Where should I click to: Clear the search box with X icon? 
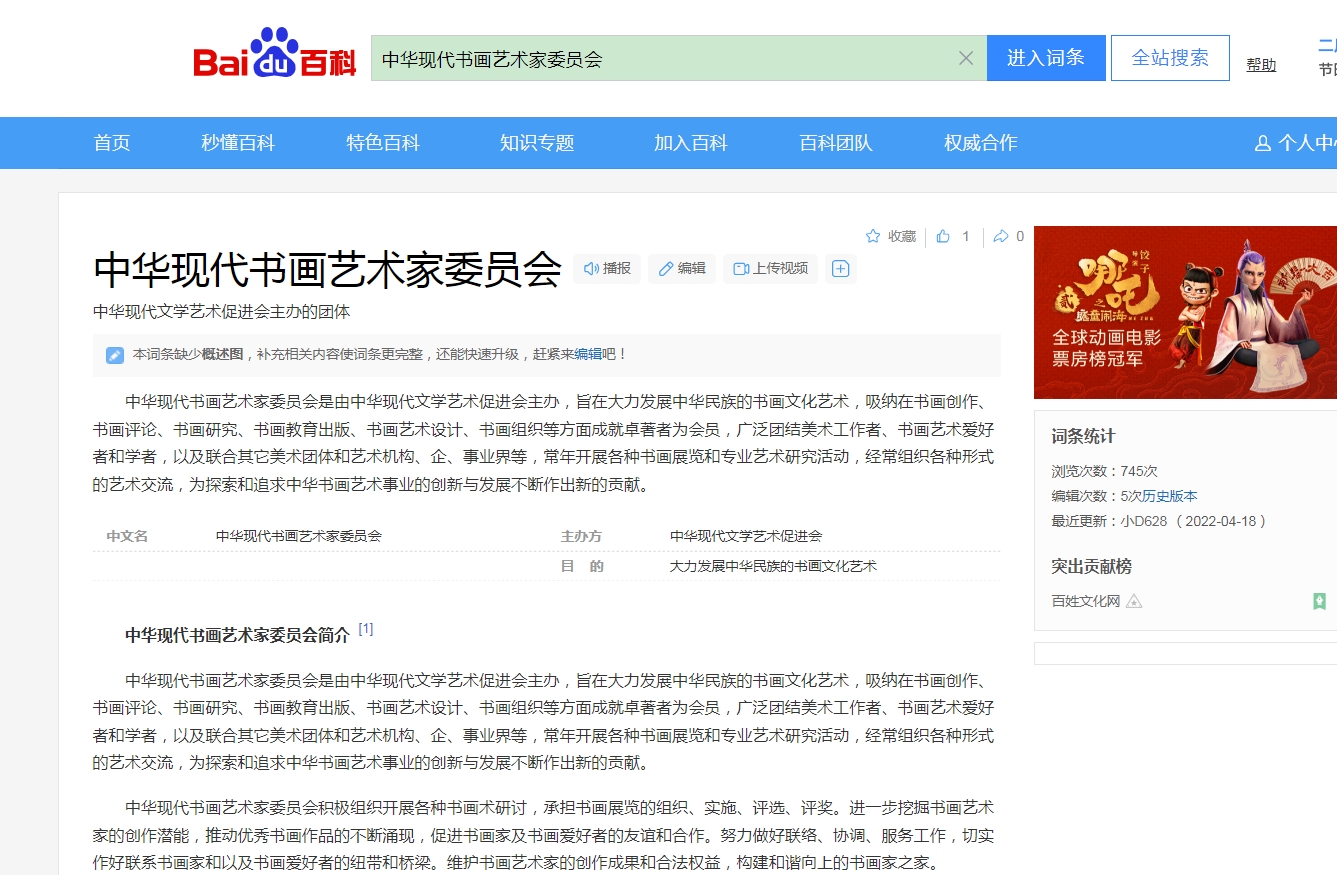tap(965, 58)
